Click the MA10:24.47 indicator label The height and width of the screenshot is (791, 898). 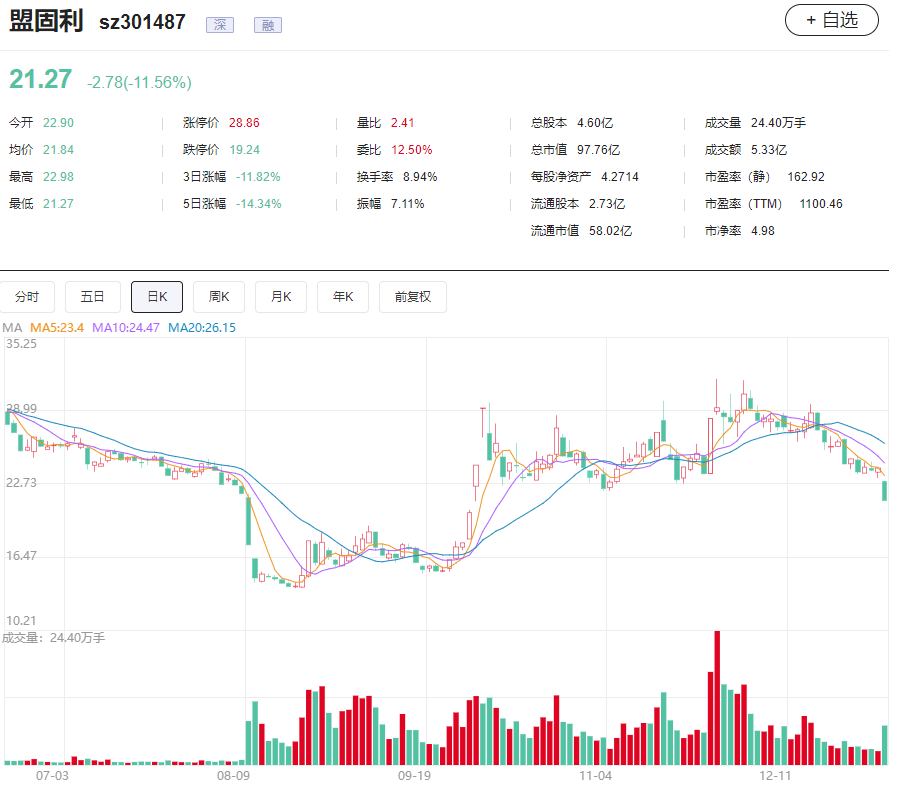click(x=125, y=328)
